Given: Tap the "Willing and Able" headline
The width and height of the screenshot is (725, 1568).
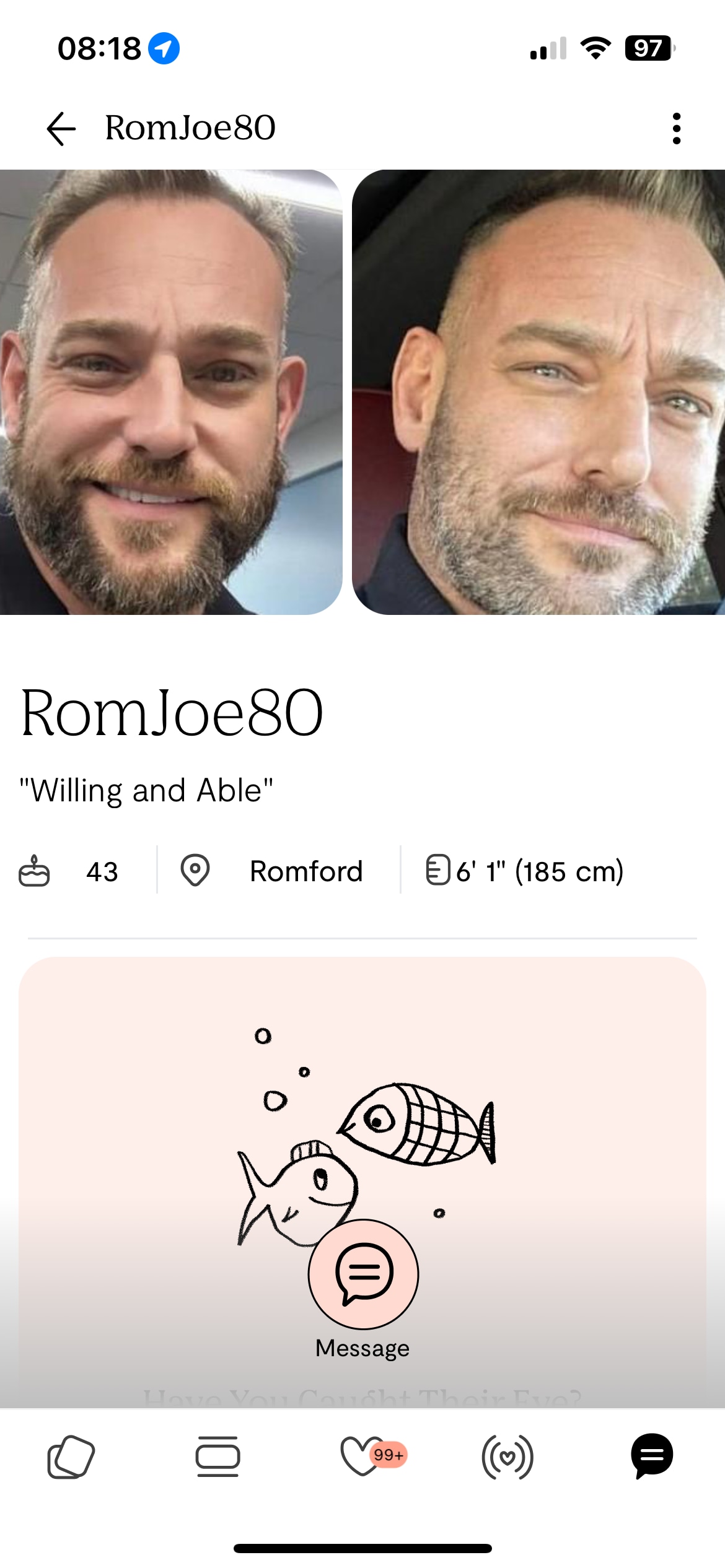Looking at the screenshot, I should click(x=146, y=791).
